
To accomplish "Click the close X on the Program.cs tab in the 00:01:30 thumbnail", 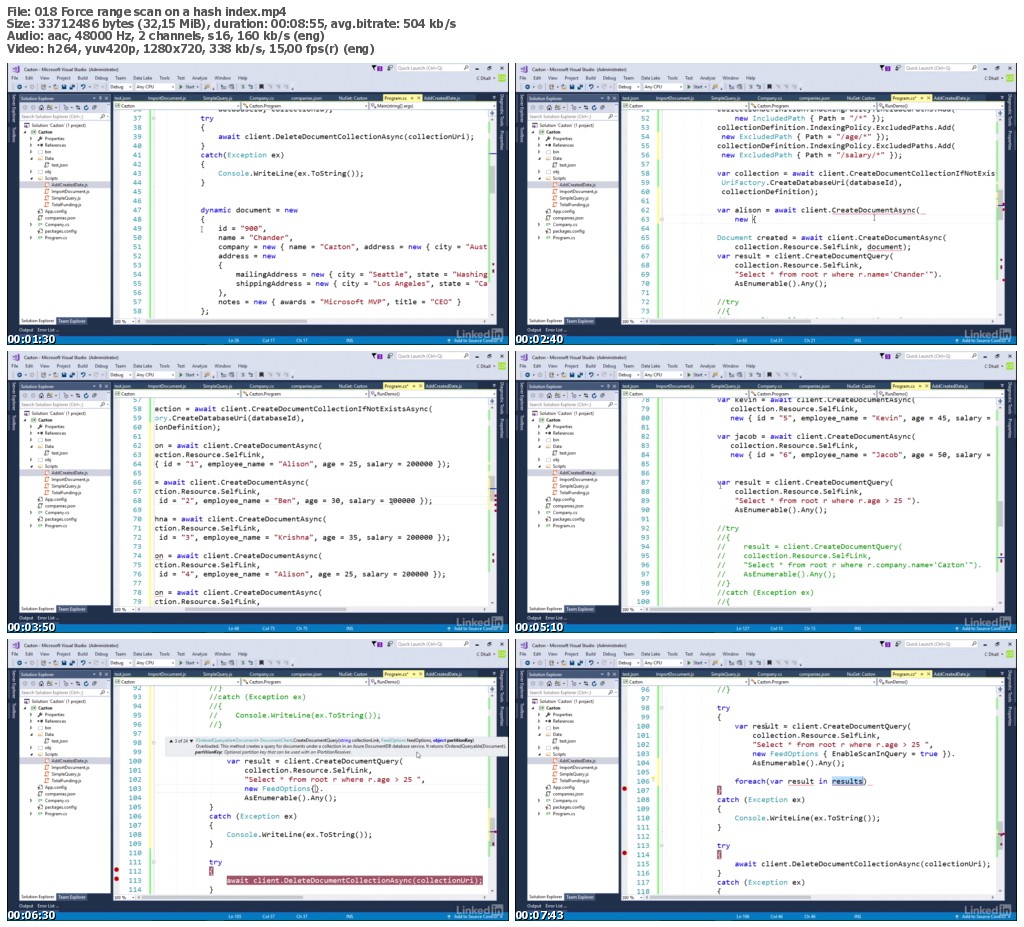I will coord(419,98).
